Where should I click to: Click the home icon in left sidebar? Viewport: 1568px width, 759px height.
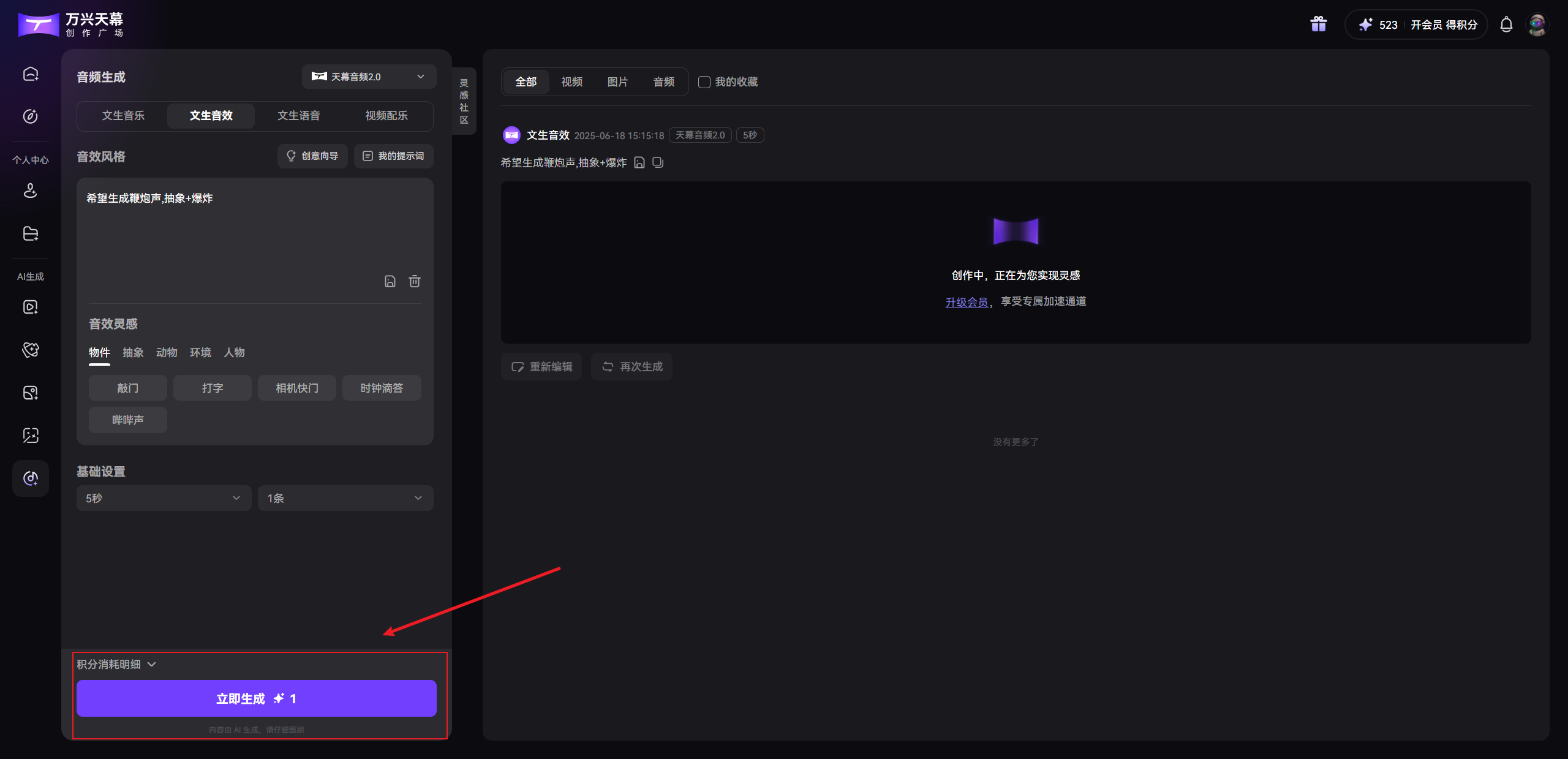point(31,74)
